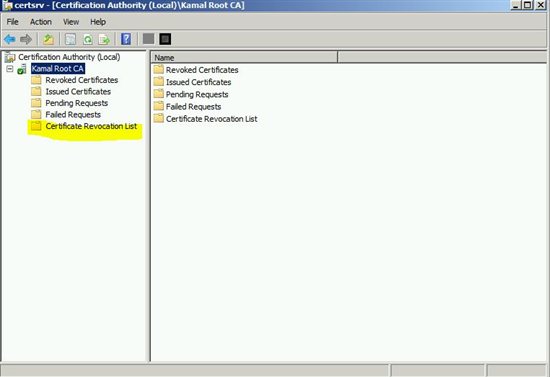Click the Forward arrow toolbar icon

(26, 39)
